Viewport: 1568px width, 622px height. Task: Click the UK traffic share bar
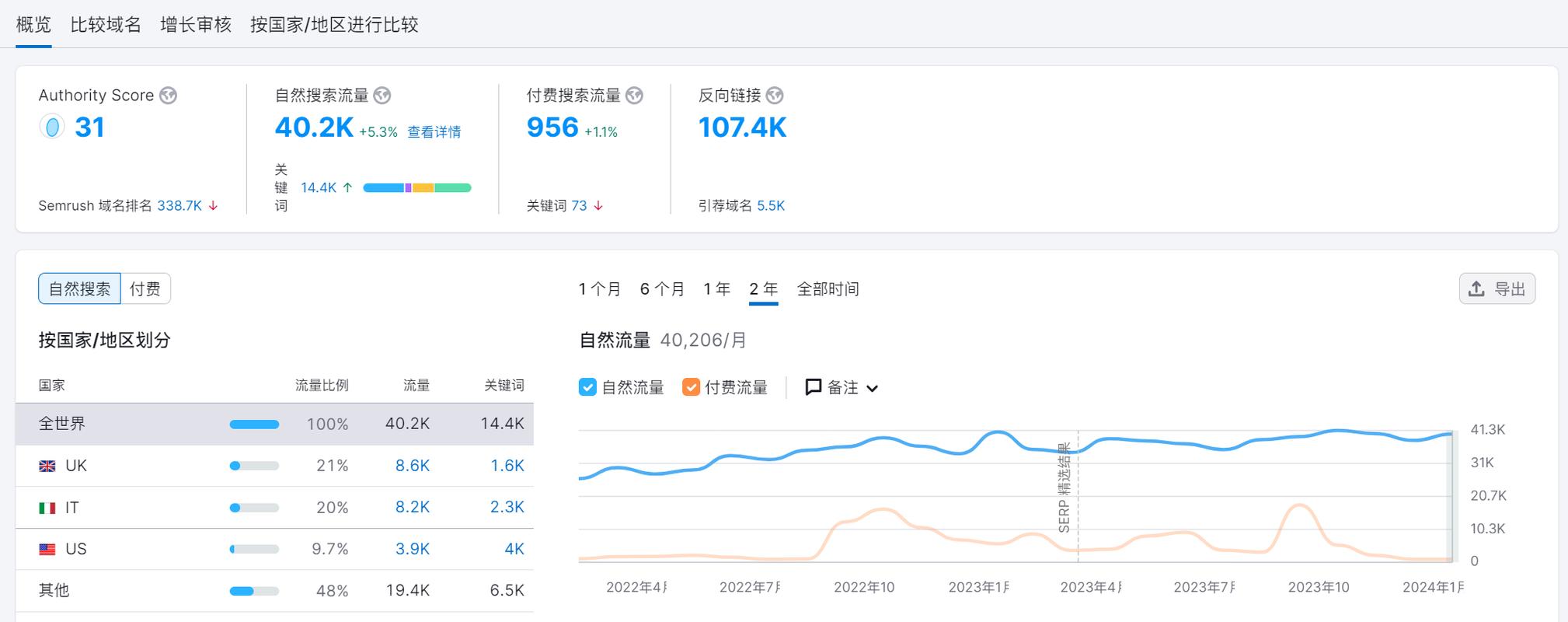point(254,466)
